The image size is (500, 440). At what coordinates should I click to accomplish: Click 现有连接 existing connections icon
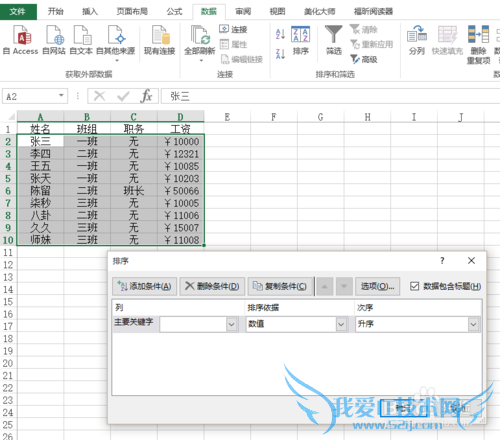tap(160, 35)
